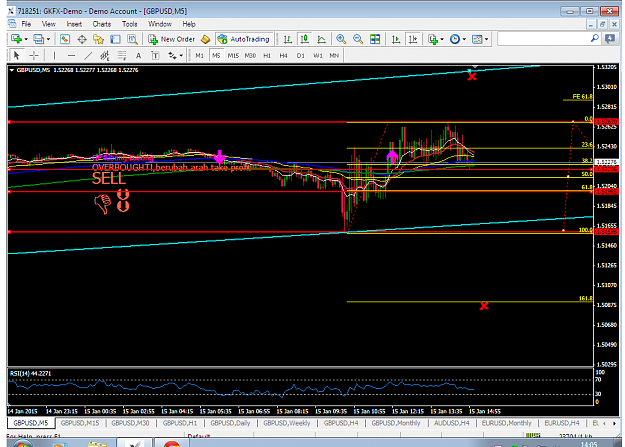The width and height of the screenshot is (625, 447).
Task: Select red X marker on upper channel line
Action: tap(472, 76)
